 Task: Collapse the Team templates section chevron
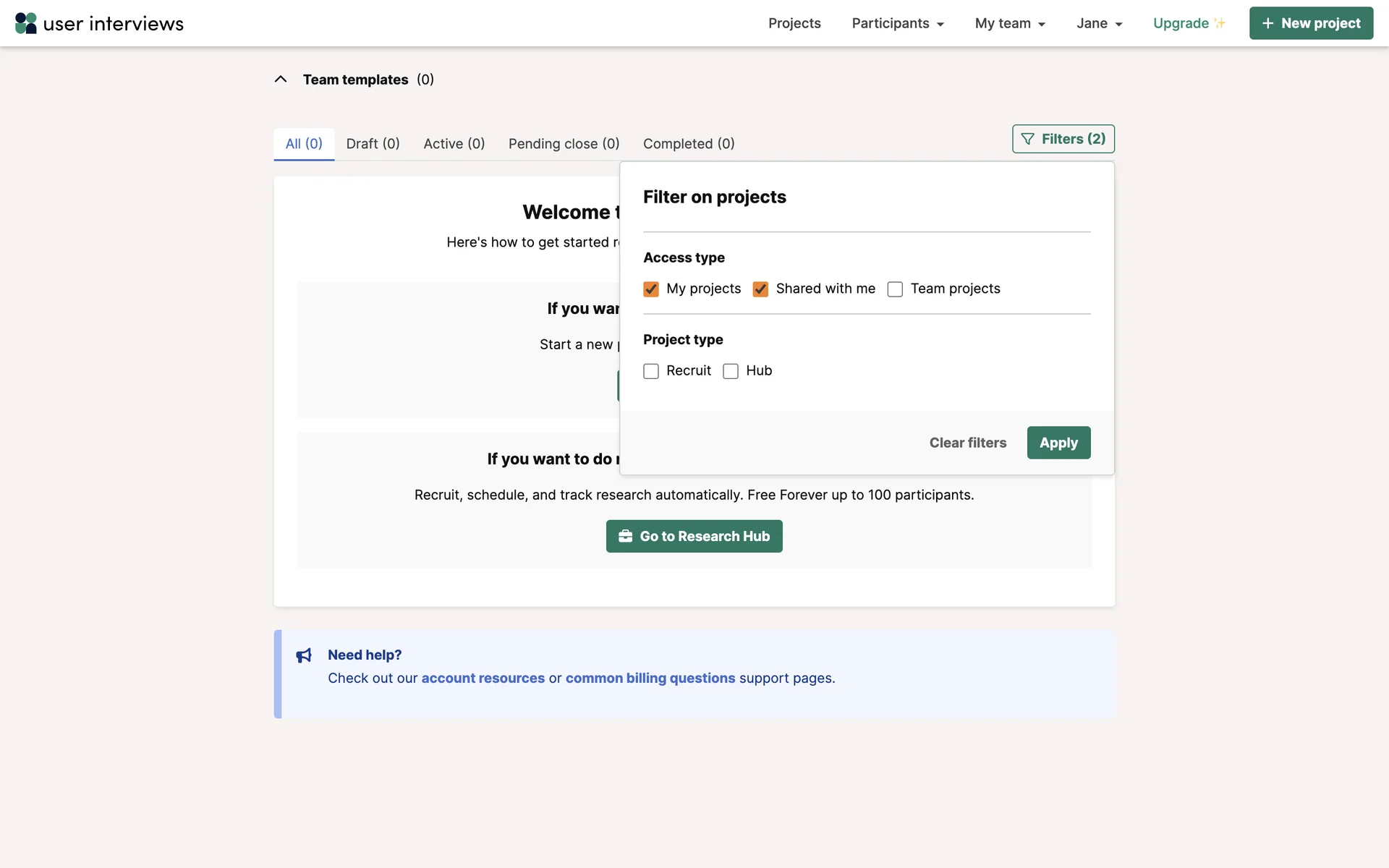(281, 80)
